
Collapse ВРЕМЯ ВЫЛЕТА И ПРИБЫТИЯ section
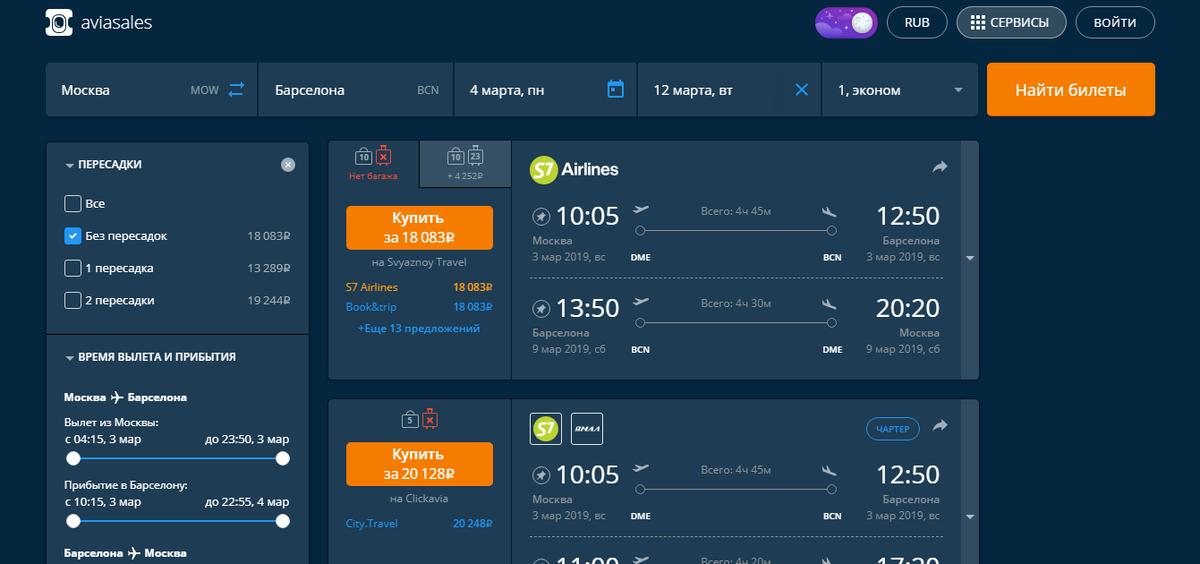click(70, 357)
